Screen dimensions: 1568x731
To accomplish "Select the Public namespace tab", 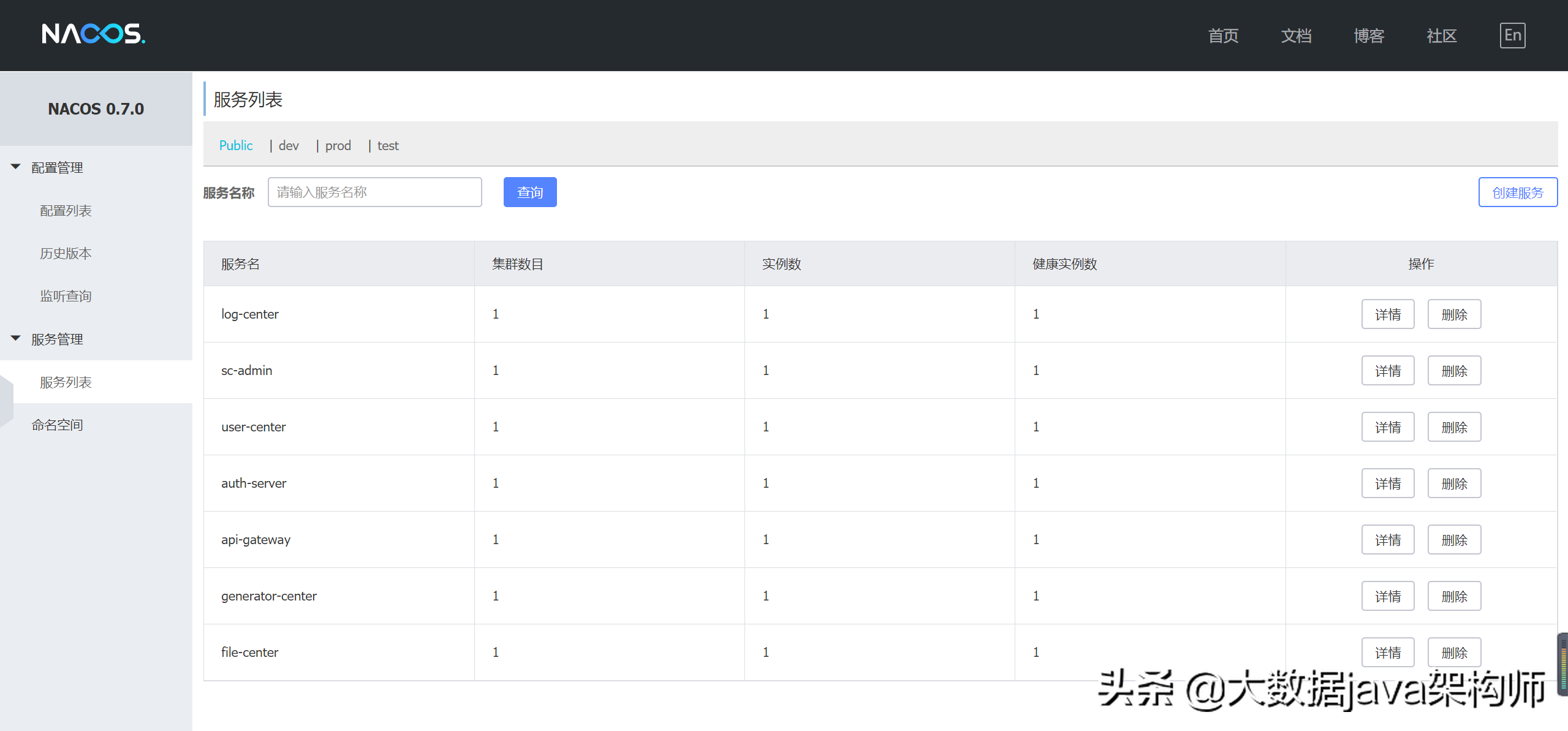I will click(x=236, y=146).
